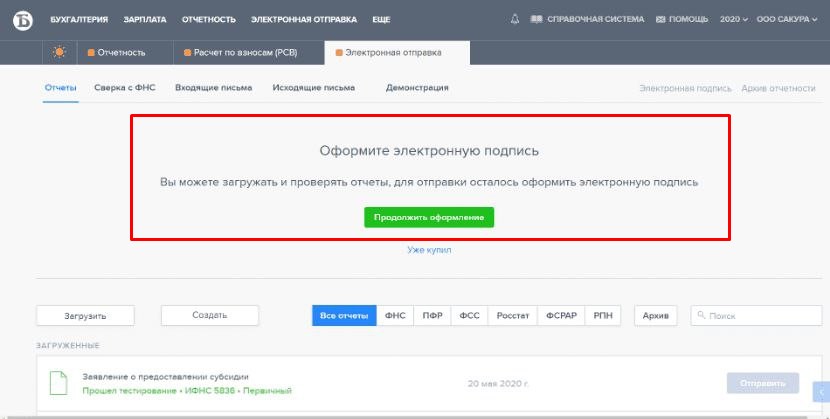Open the Архив отчетности link
The image size is (830, 419).
(x=778, y=88)
